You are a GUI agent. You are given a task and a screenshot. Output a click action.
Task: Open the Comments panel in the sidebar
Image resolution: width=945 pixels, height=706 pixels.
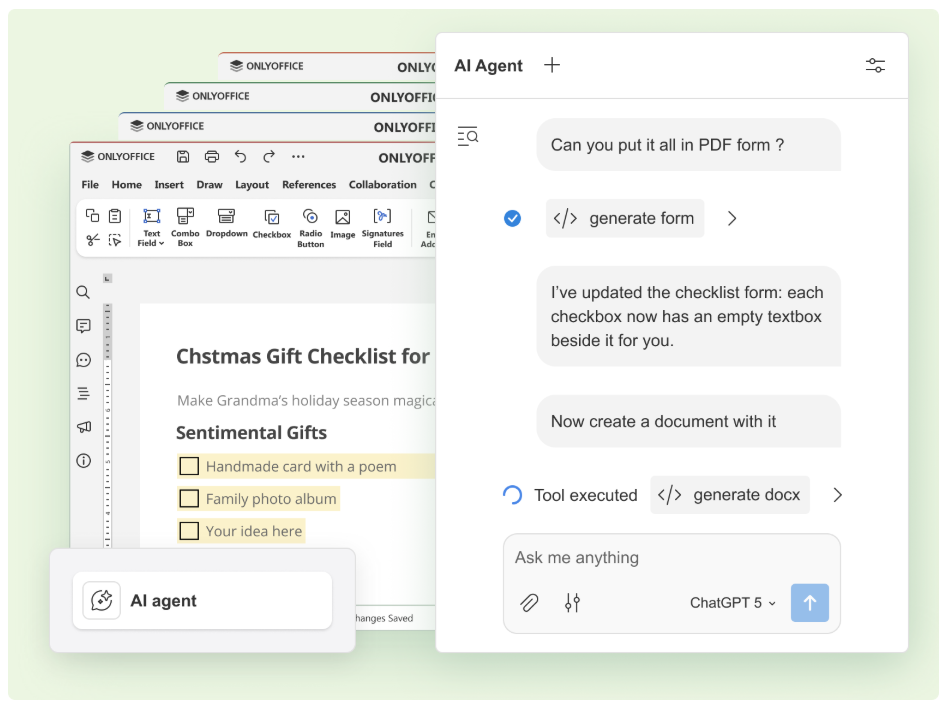pos(84,326)
